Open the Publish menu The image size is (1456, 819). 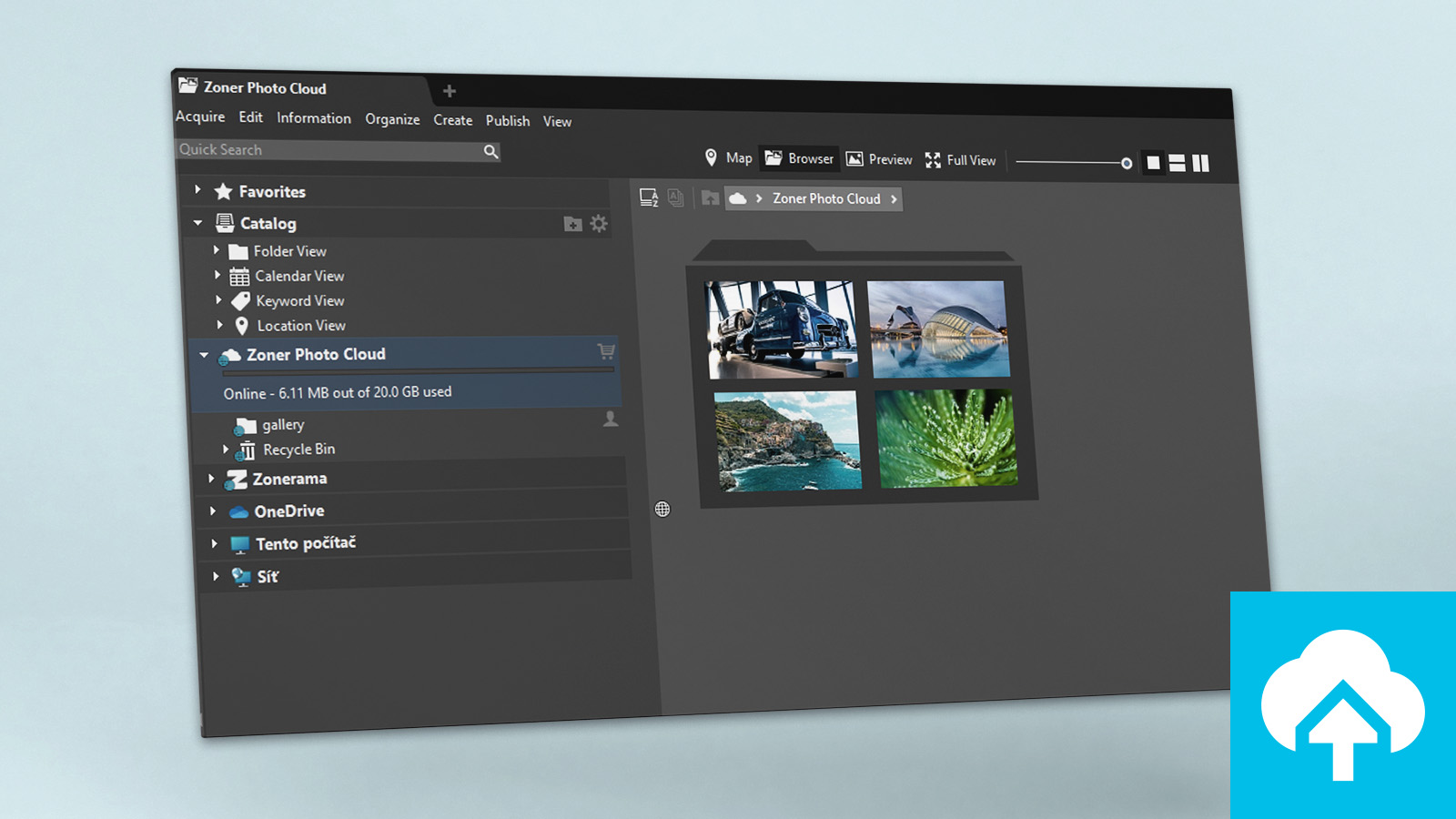(x=508, y=121)
